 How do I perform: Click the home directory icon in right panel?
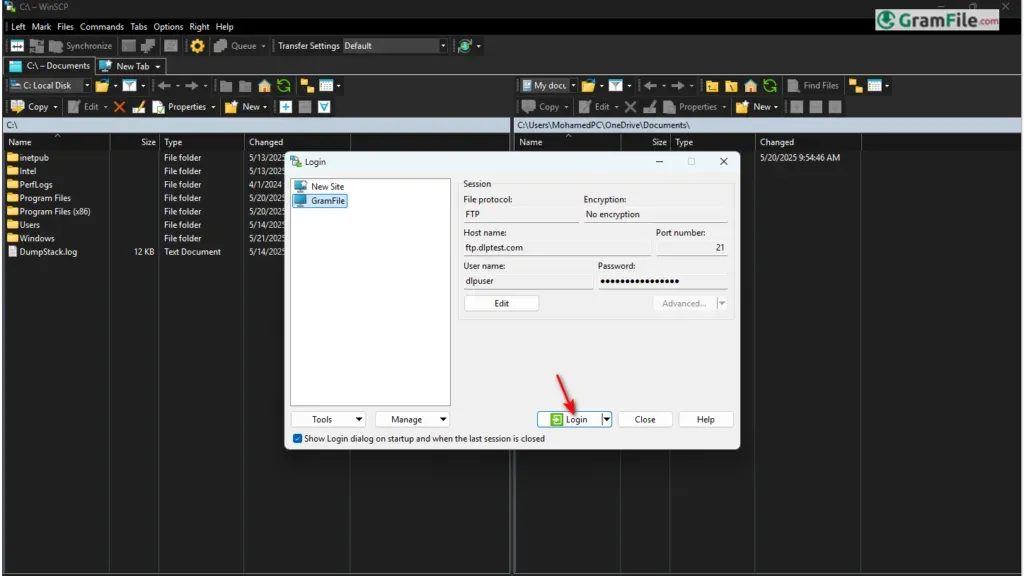tap(750, 86)
